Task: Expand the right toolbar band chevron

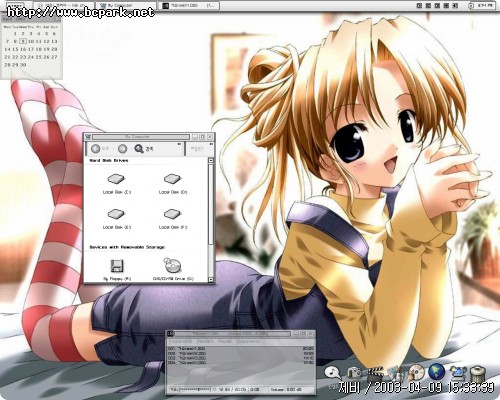Action: coord(211,144)
